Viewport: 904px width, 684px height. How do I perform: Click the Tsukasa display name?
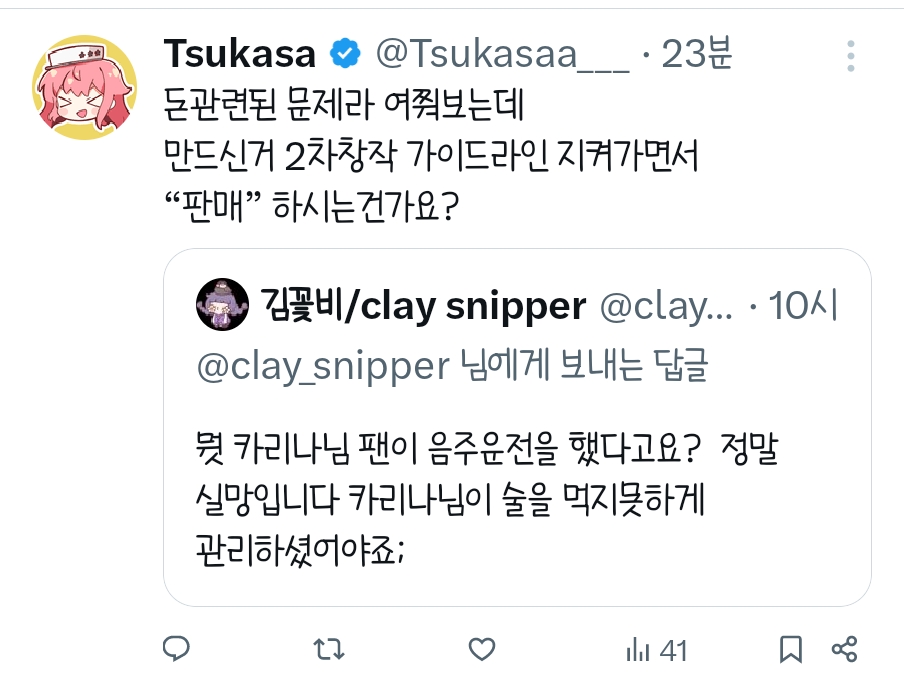239,54
